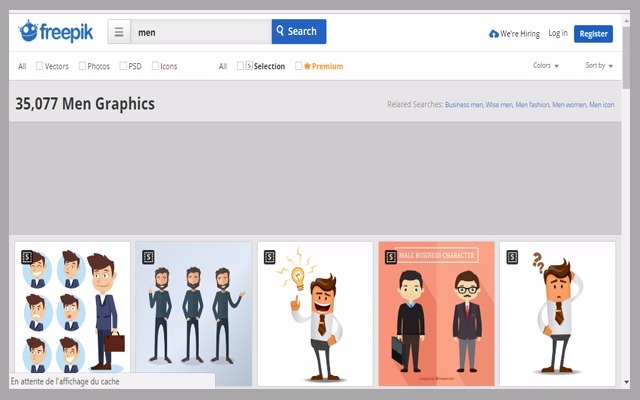Click S badge on light bulb idea thumbnail
Viewport: 640px width, 400px height.
pos(269,257)
